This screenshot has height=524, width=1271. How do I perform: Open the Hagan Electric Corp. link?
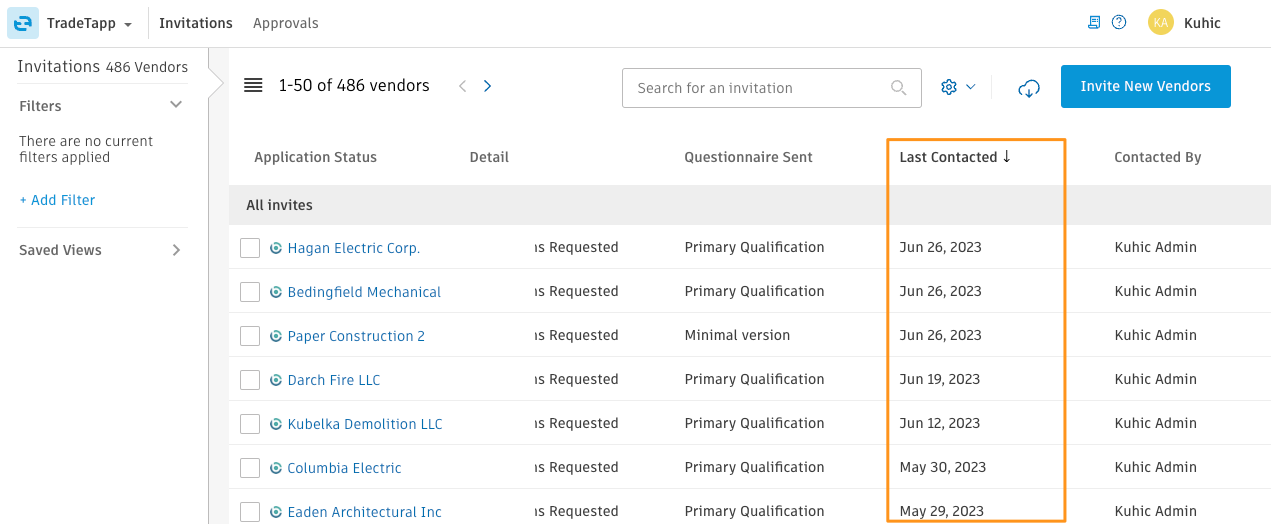353,248
